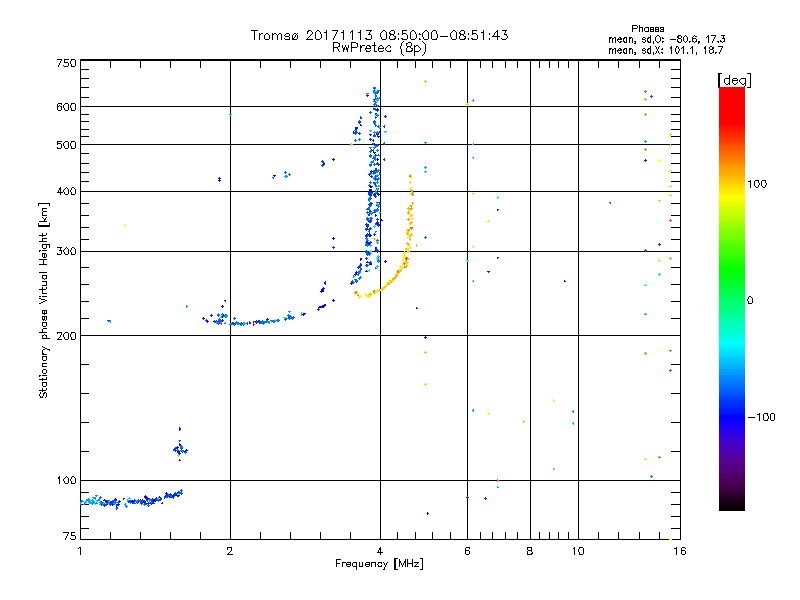Click the y-axis tick label '200'

tap(66, 336)
